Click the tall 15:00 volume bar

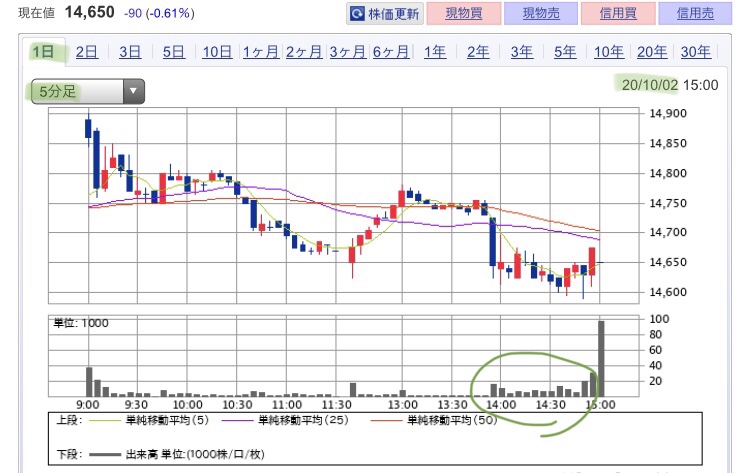point(601,359)
